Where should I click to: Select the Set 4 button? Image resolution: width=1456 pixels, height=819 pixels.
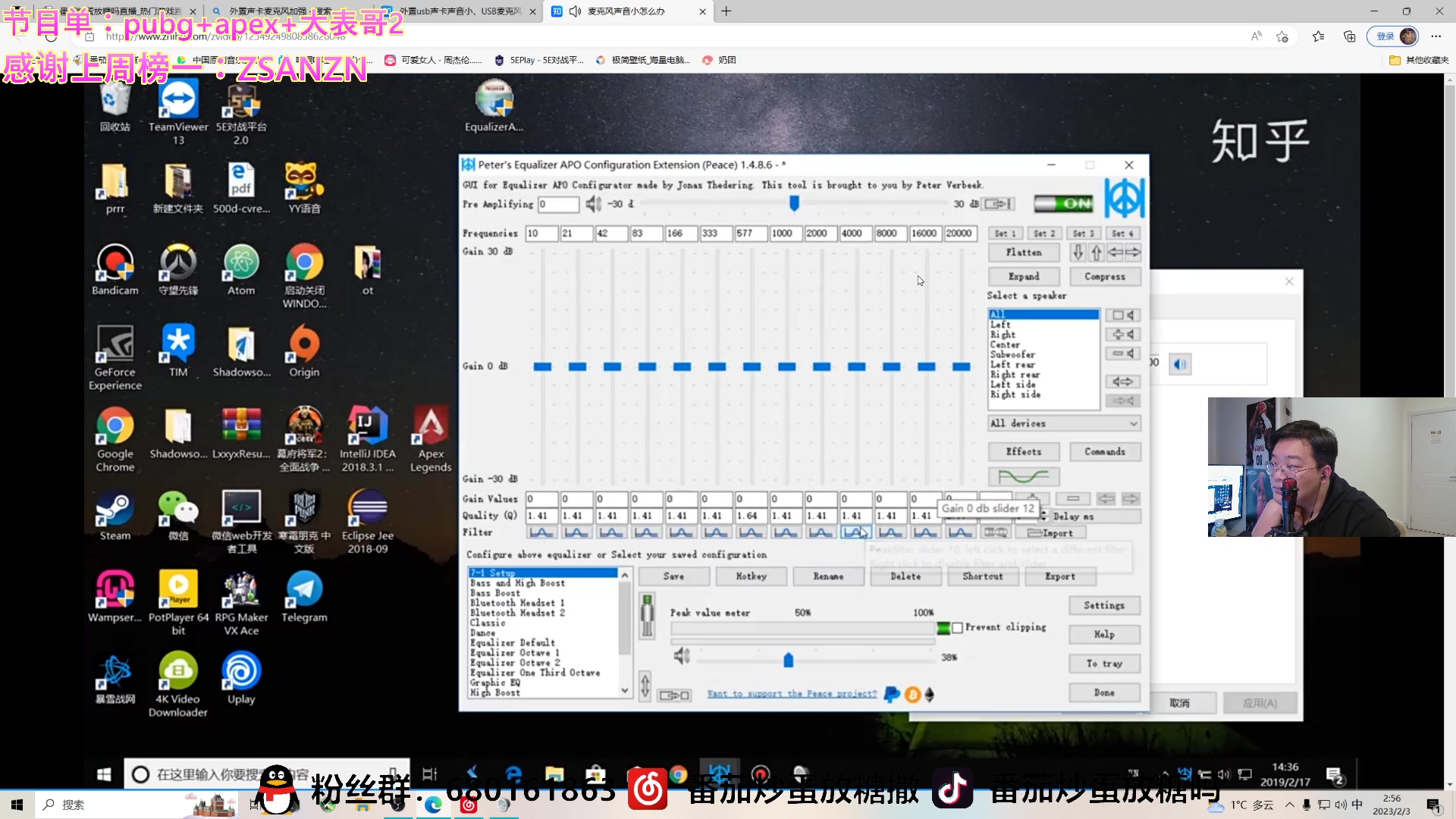coord(1123,234)
